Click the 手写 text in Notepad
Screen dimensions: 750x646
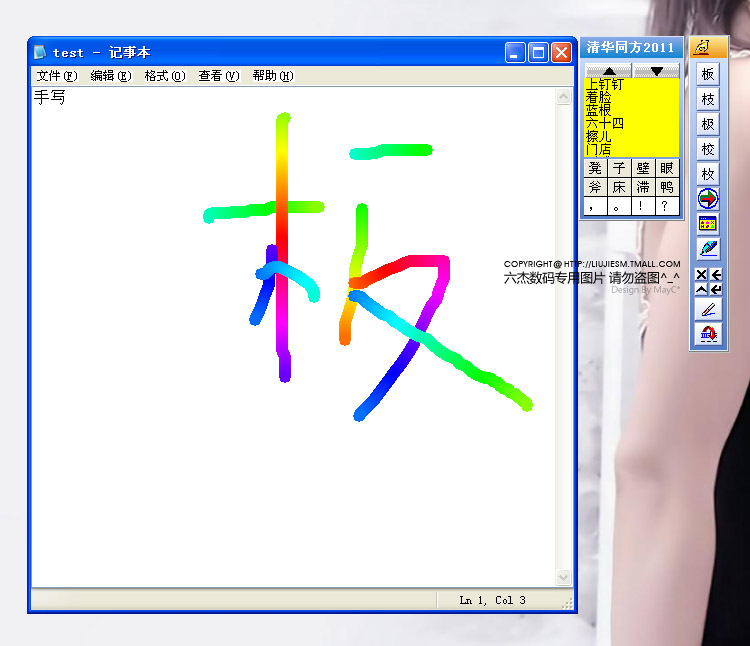point(49,98)
